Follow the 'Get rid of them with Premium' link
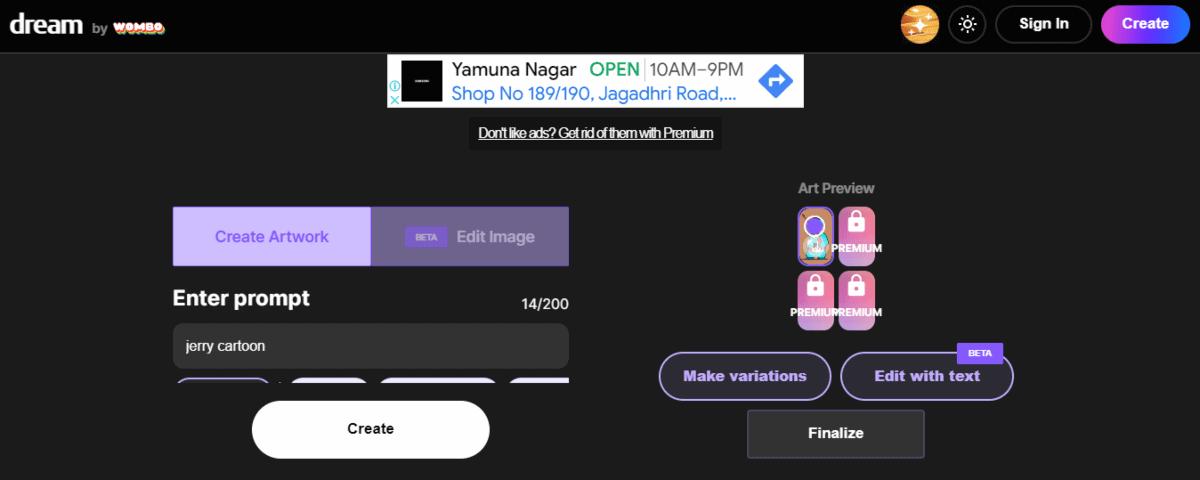The image size is (1200, 480). 595,133
